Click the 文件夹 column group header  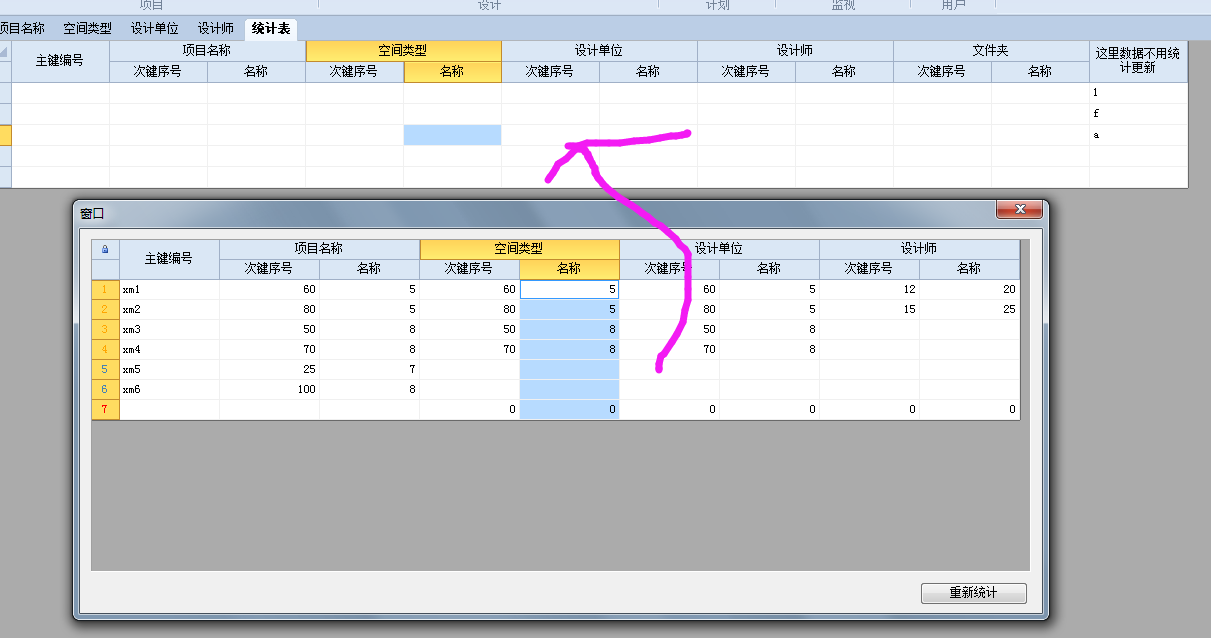tap(990, 50)
